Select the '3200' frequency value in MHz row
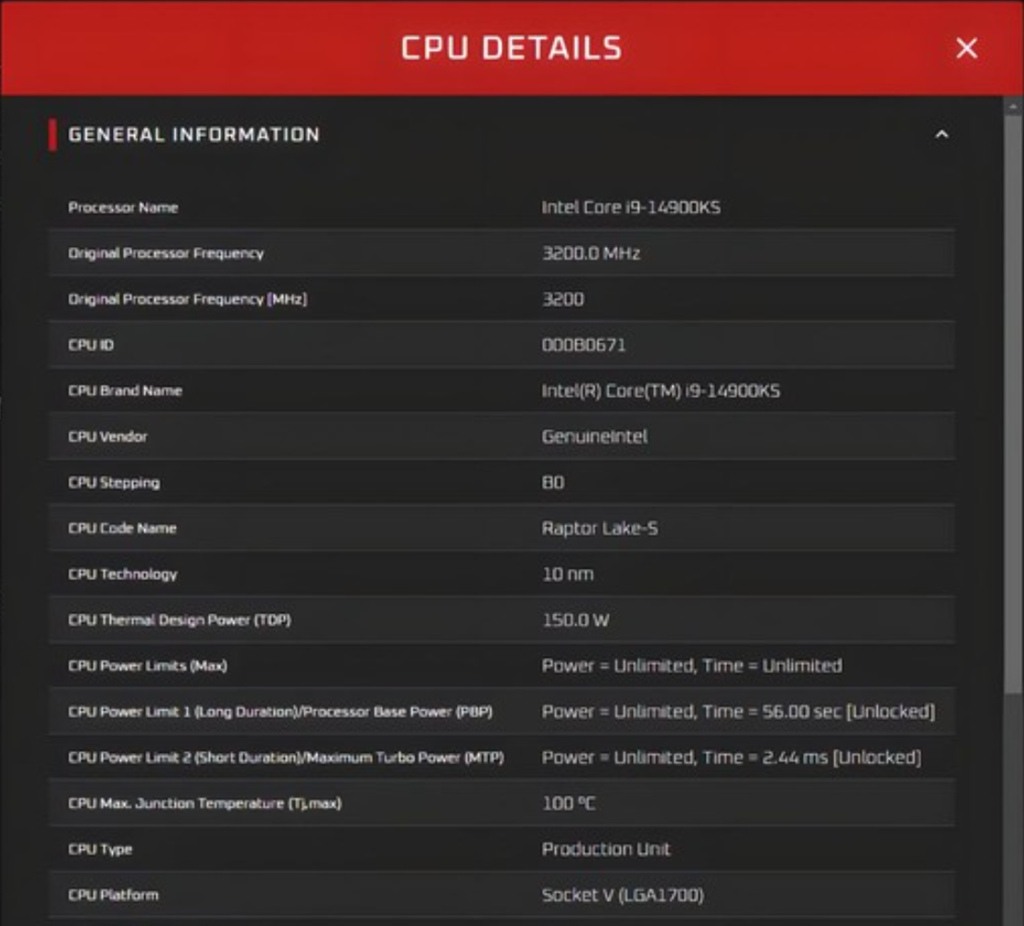Image resolution: width=1024 pixels, height=926 pixels. coord(563,299)
